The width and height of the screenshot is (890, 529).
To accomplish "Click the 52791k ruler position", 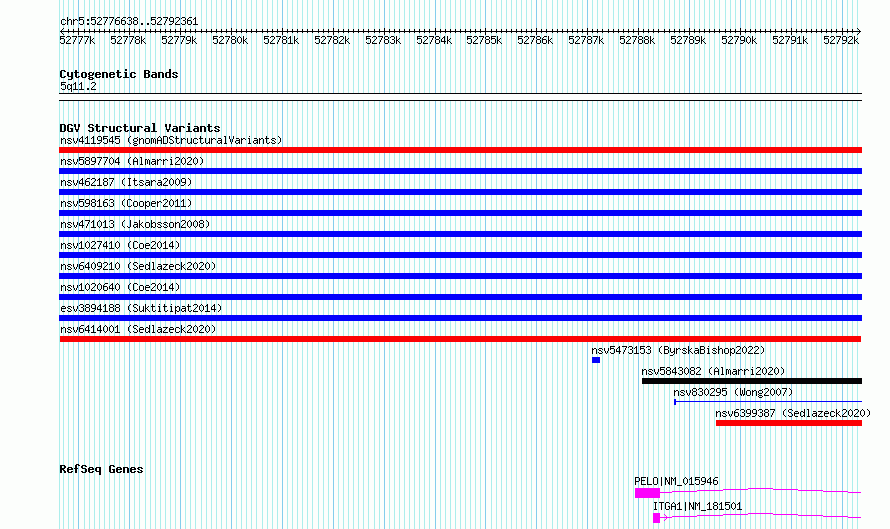I will [x=790, y=40].
